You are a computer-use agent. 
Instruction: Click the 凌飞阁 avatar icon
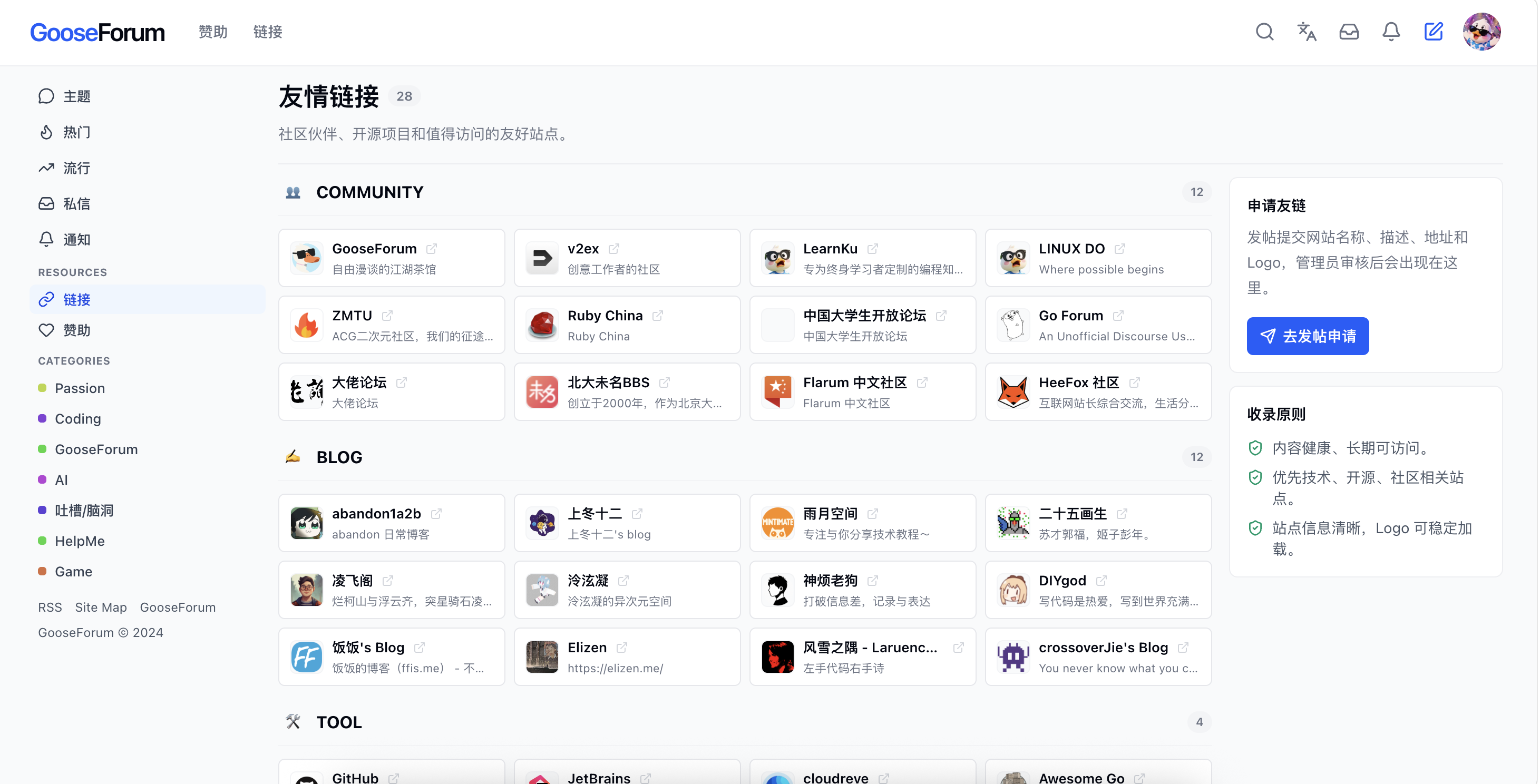pos(307,590)
